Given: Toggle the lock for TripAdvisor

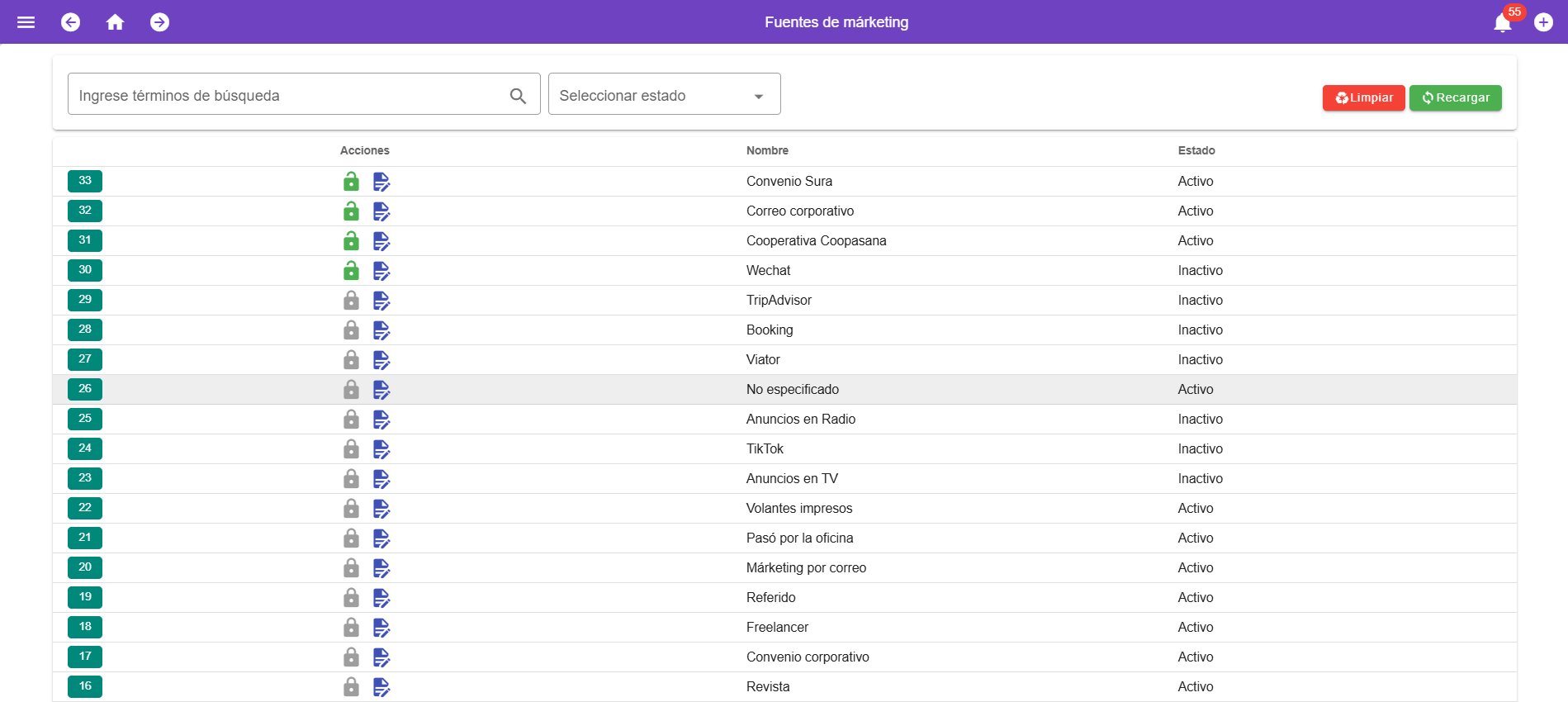Looking at the screenshot, I should 351,301.
